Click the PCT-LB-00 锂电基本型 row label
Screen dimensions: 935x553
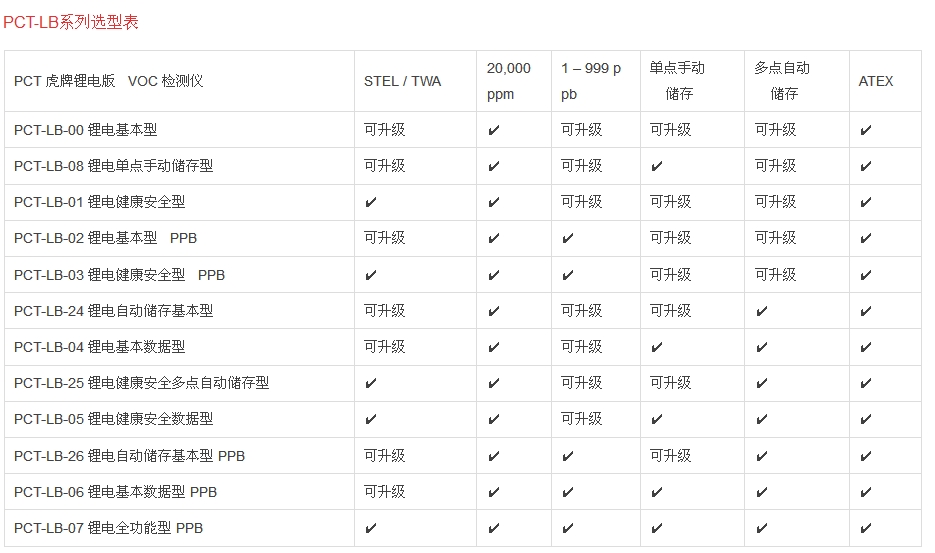(85, 130)
